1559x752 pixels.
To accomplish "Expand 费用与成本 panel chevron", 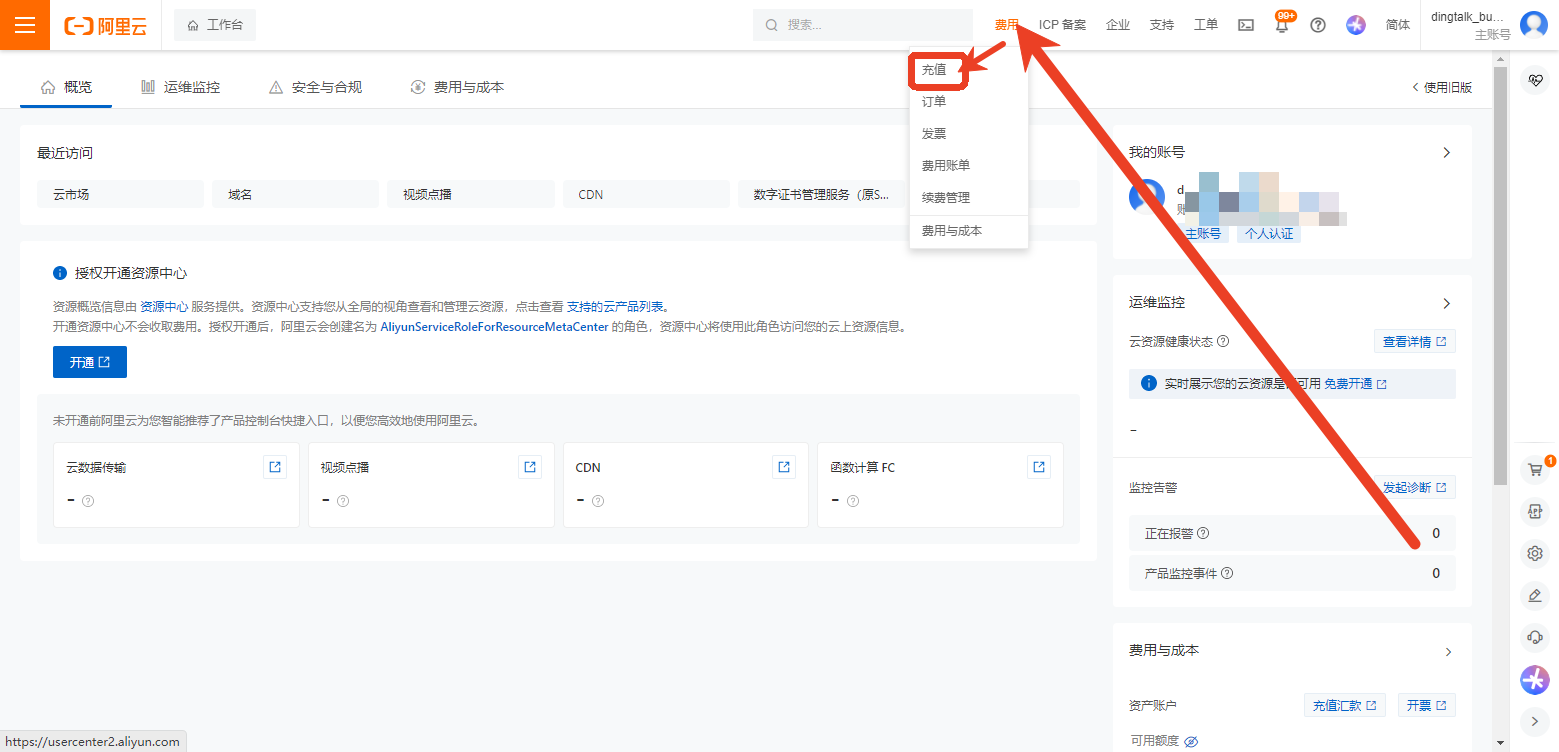I will pyautogui.click(x=1446, y=652).
